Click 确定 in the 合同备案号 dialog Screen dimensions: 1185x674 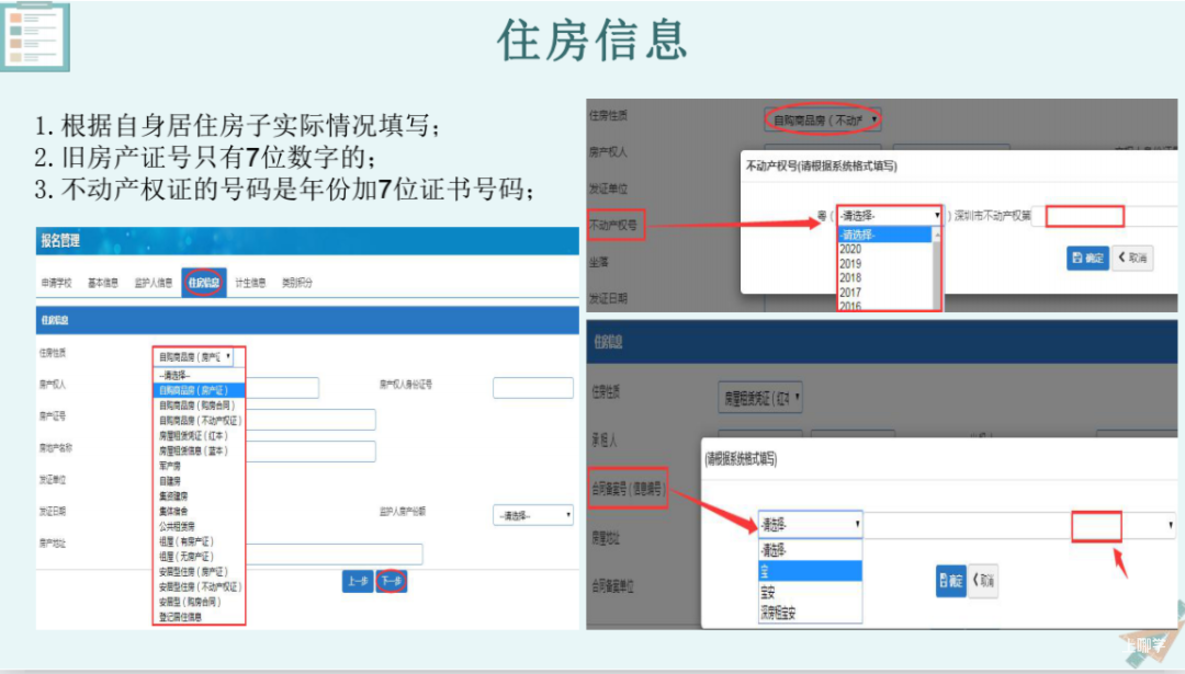(x=951, y=580)
